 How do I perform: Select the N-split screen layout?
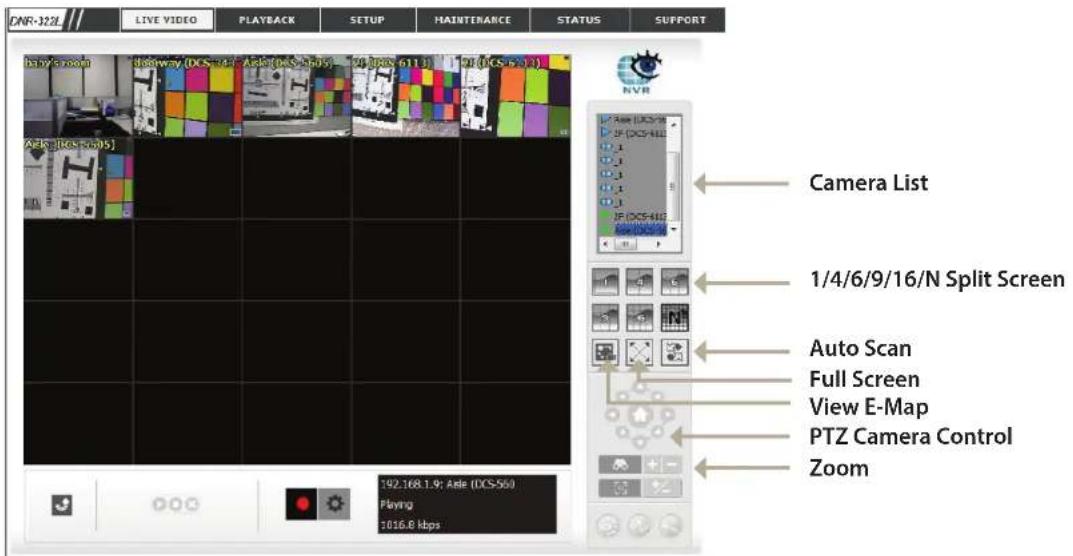pyautogui.click(x=673, y=316)
